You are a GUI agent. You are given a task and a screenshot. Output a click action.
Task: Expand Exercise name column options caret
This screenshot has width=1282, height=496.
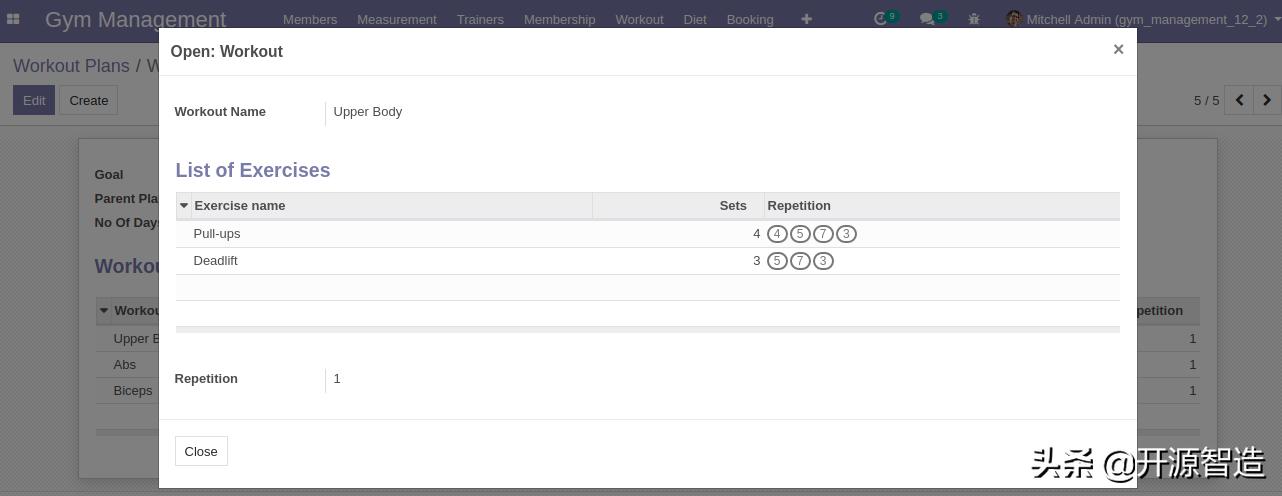pyautogui.click(x=184, y=206)
